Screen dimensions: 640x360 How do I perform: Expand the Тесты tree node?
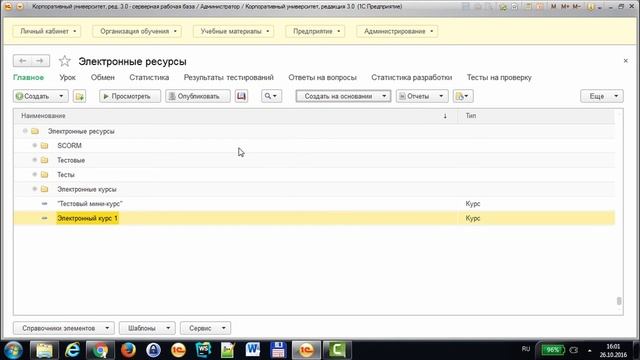pyautogui.click(x=35, y=174)
